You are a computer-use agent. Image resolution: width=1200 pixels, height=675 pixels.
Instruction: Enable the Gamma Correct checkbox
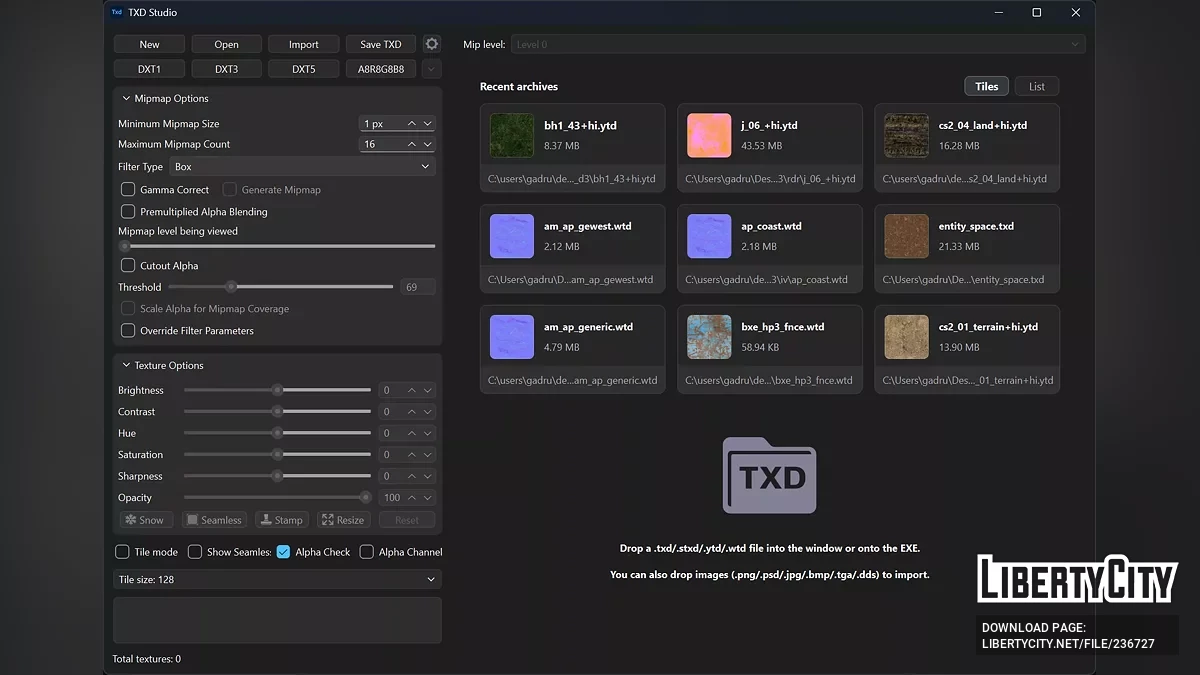pyautogui.click(x=128, y=190)
